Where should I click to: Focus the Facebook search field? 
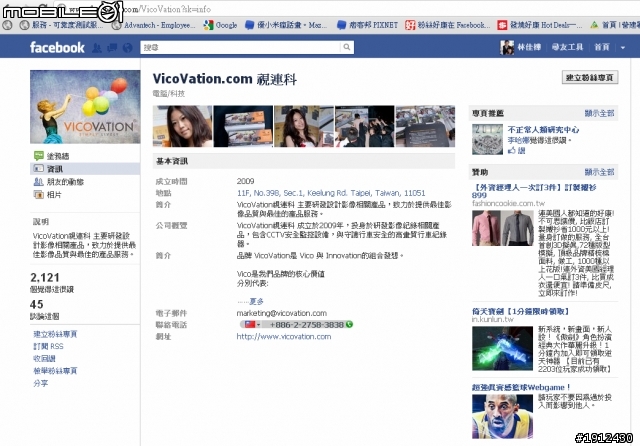pos(241,47)
